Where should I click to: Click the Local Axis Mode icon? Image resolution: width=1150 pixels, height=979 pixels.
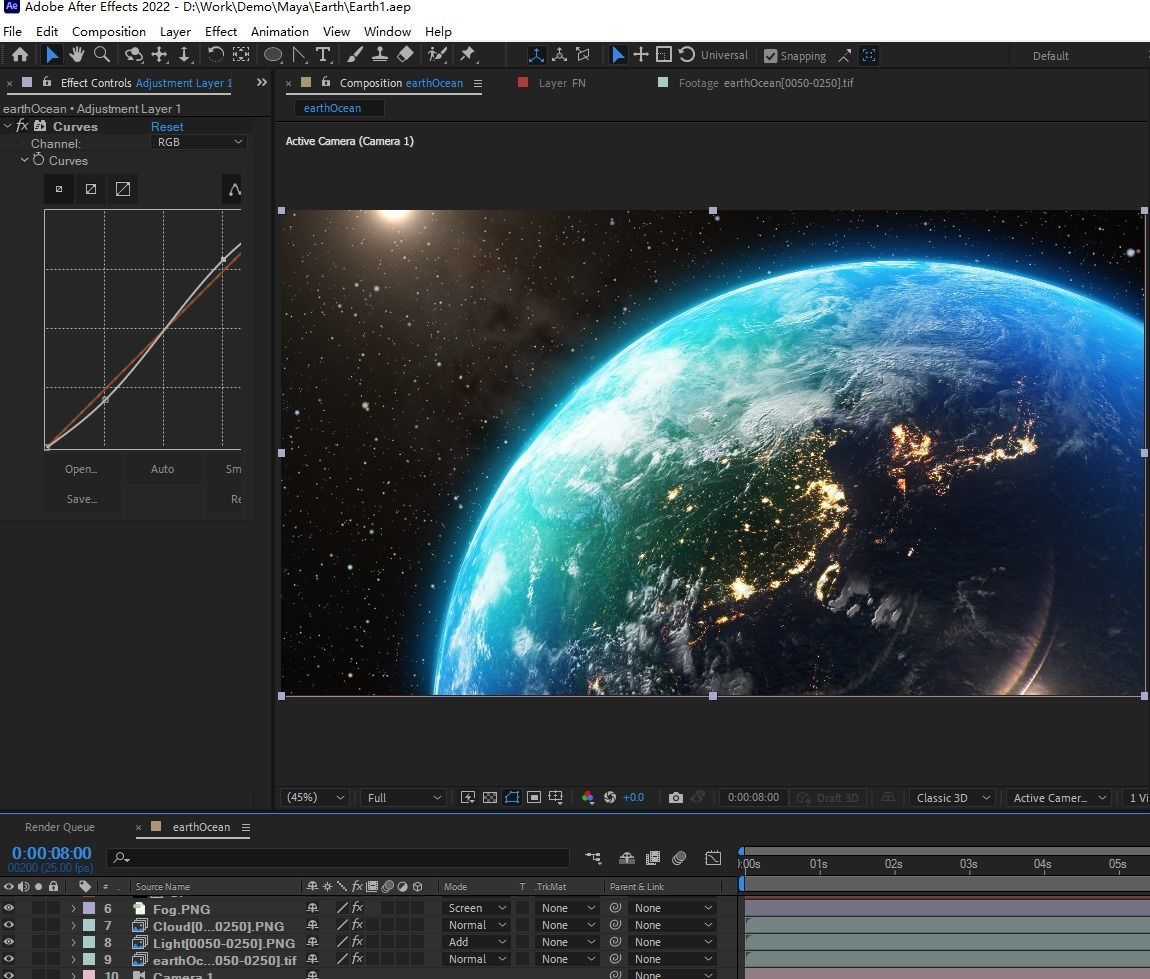coord(536,55)
